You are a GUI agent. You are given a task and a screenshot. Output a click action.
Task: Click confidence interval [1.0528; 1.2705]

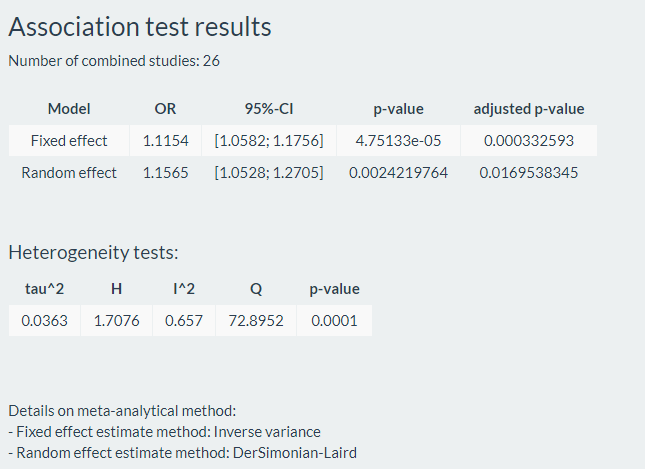coord(268,173)
